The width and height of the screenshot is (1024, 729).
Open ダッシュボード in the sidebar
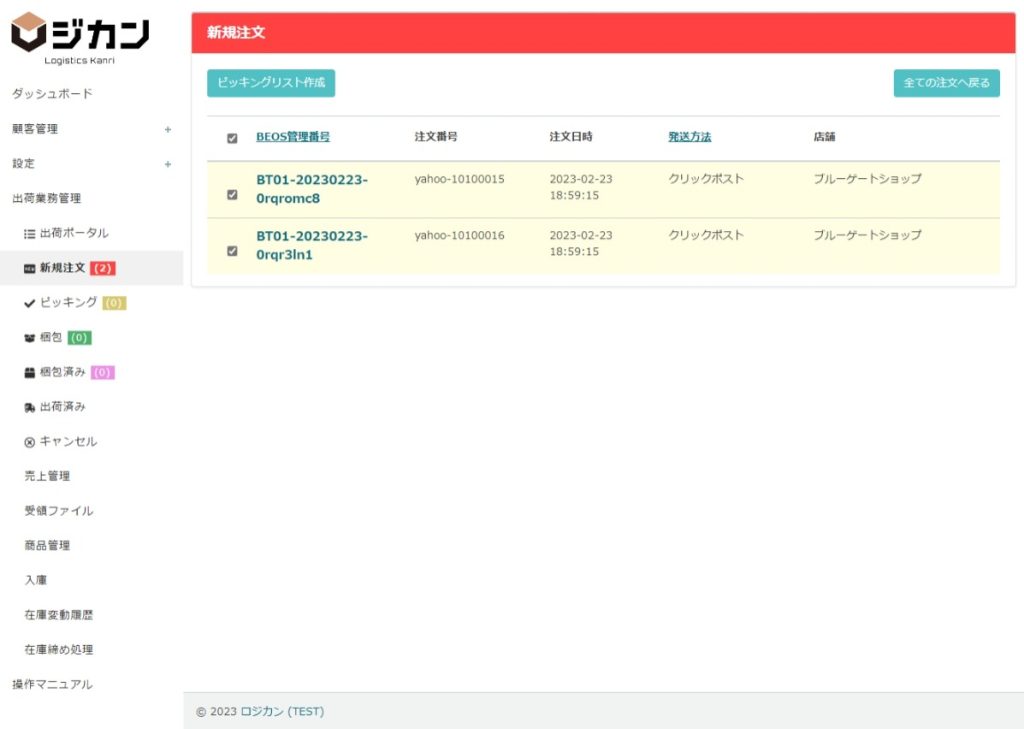tap(52, 94)
